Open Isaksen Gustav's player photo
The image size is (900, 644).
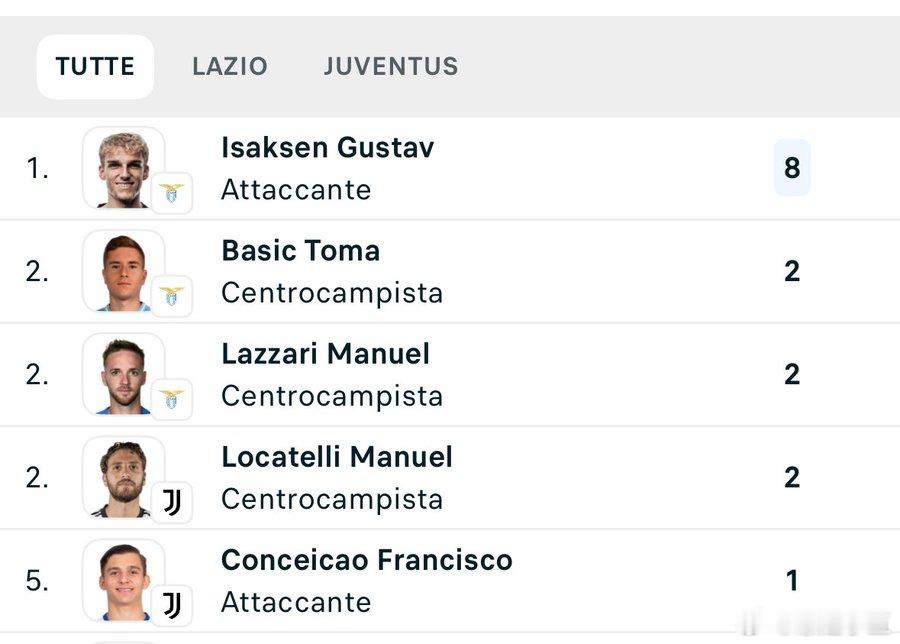tap(123, 168)
